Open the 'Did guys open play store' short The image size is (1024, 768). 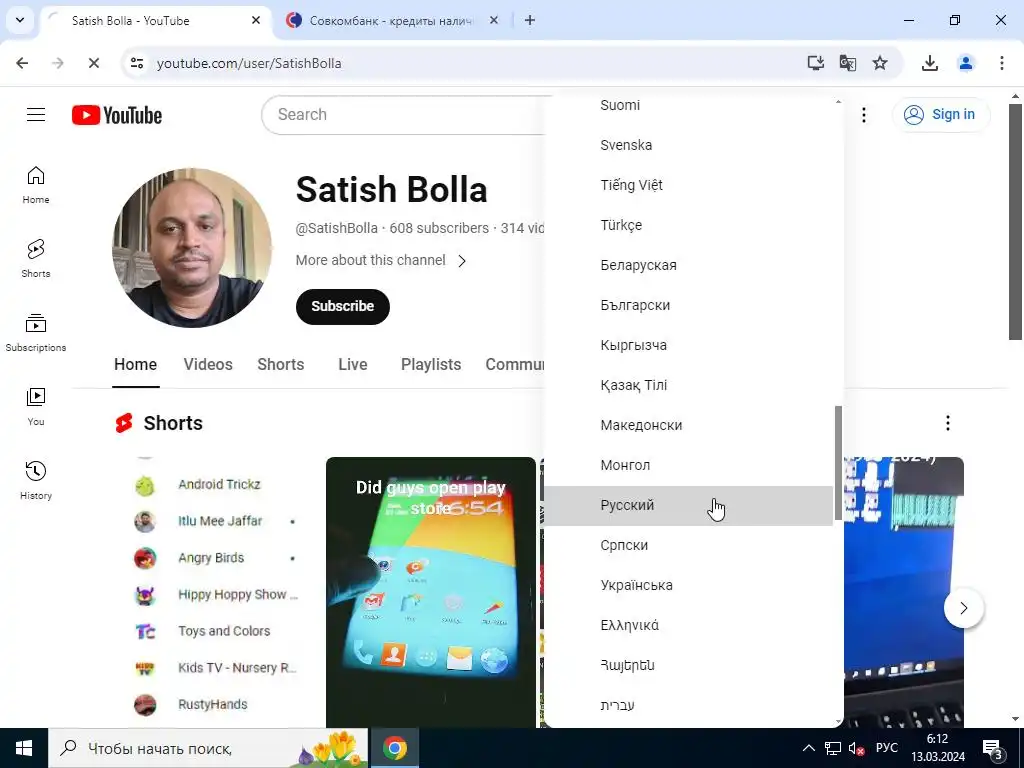pos(430,592)
